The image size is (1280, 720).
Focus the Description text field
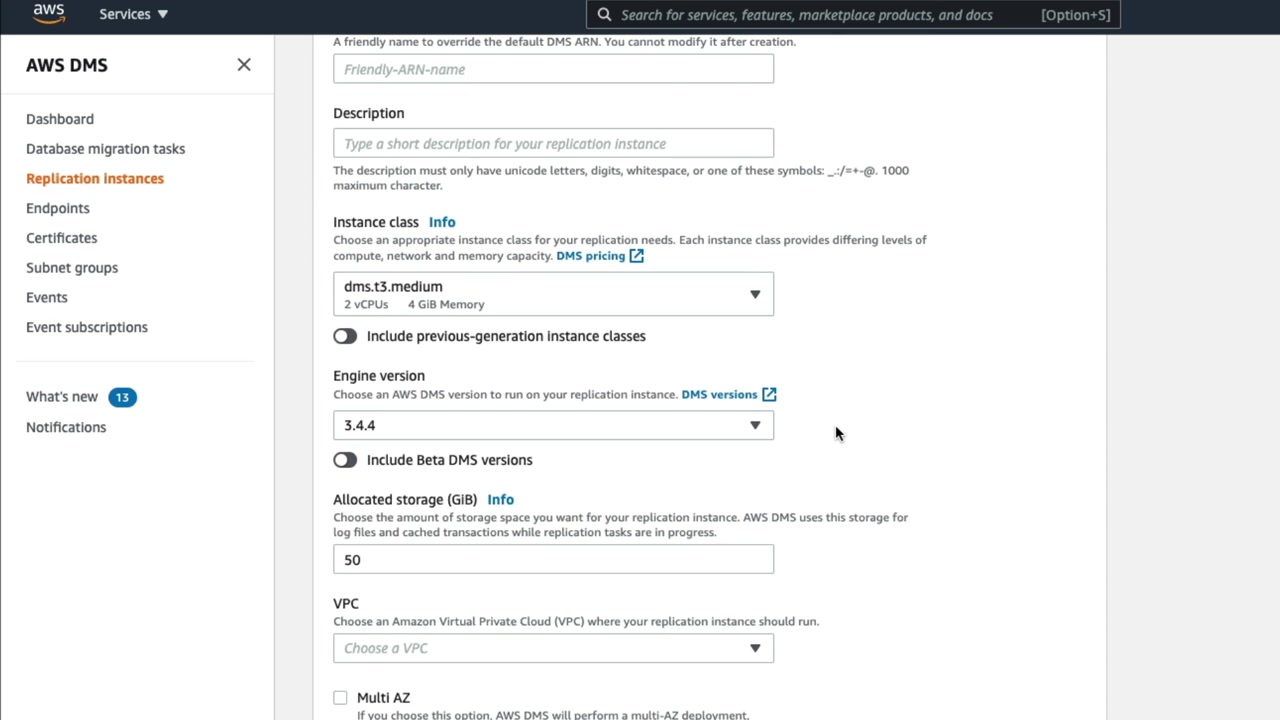tap(553, 144)
